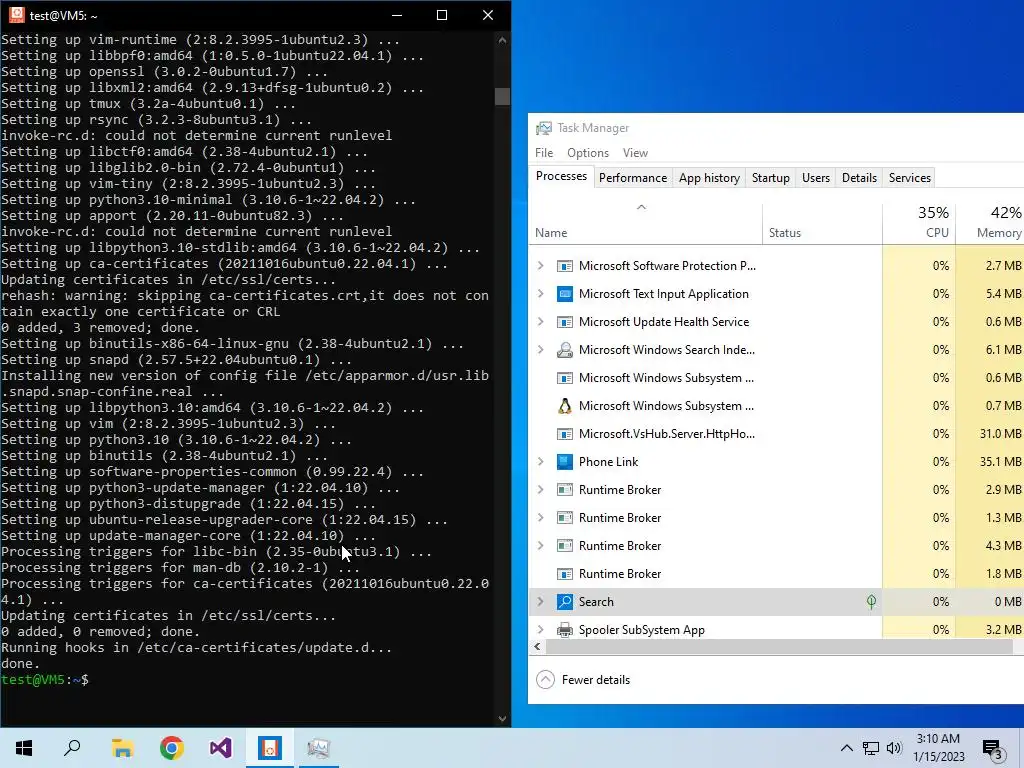Screen dimensions: 1024x768
Task: Expand Runtime Broker using 2.9 MB
Action: [541, 490]
